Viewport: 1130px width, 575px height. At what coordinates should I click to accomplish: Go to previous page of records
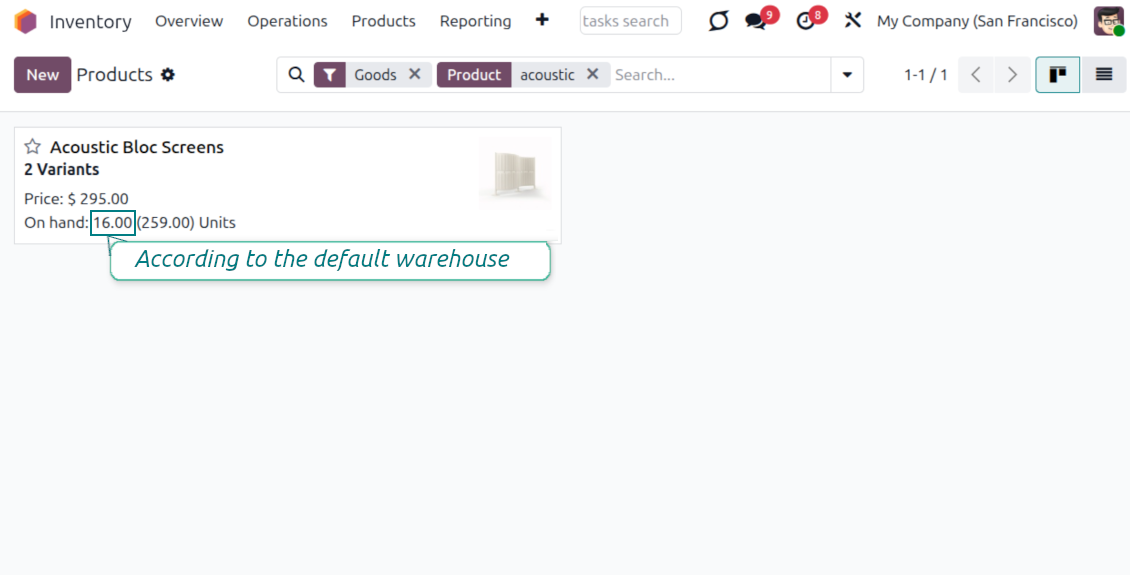click(976, 75)
